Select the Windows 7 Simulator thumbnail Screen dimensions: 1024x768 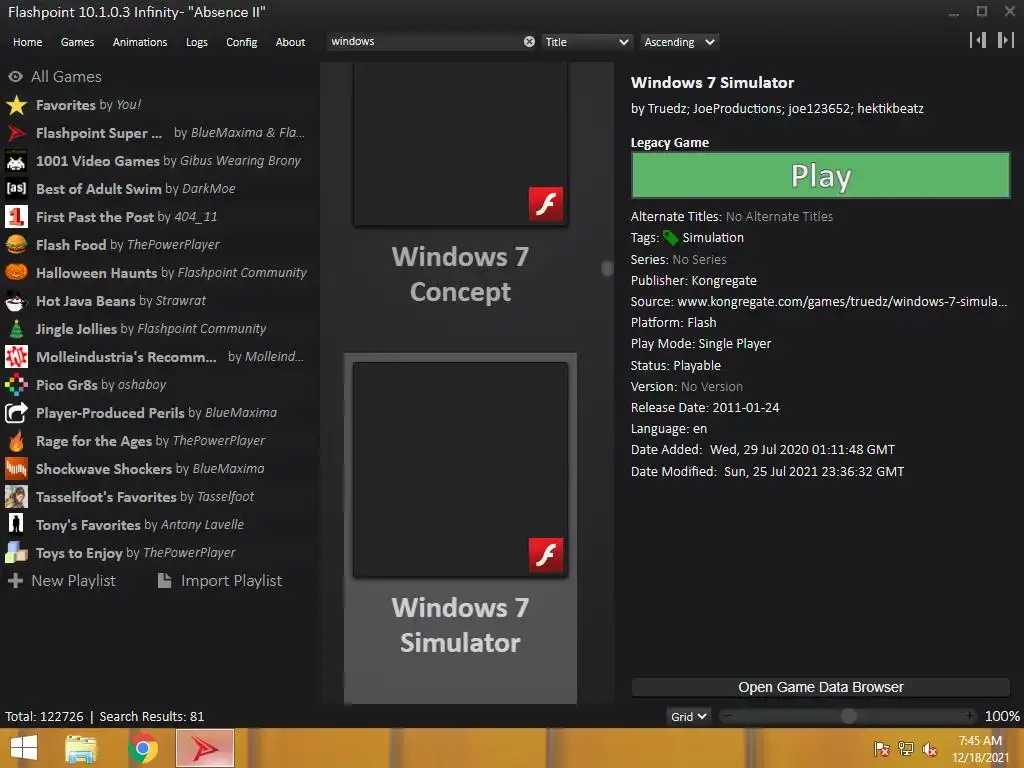pos(460,470)
